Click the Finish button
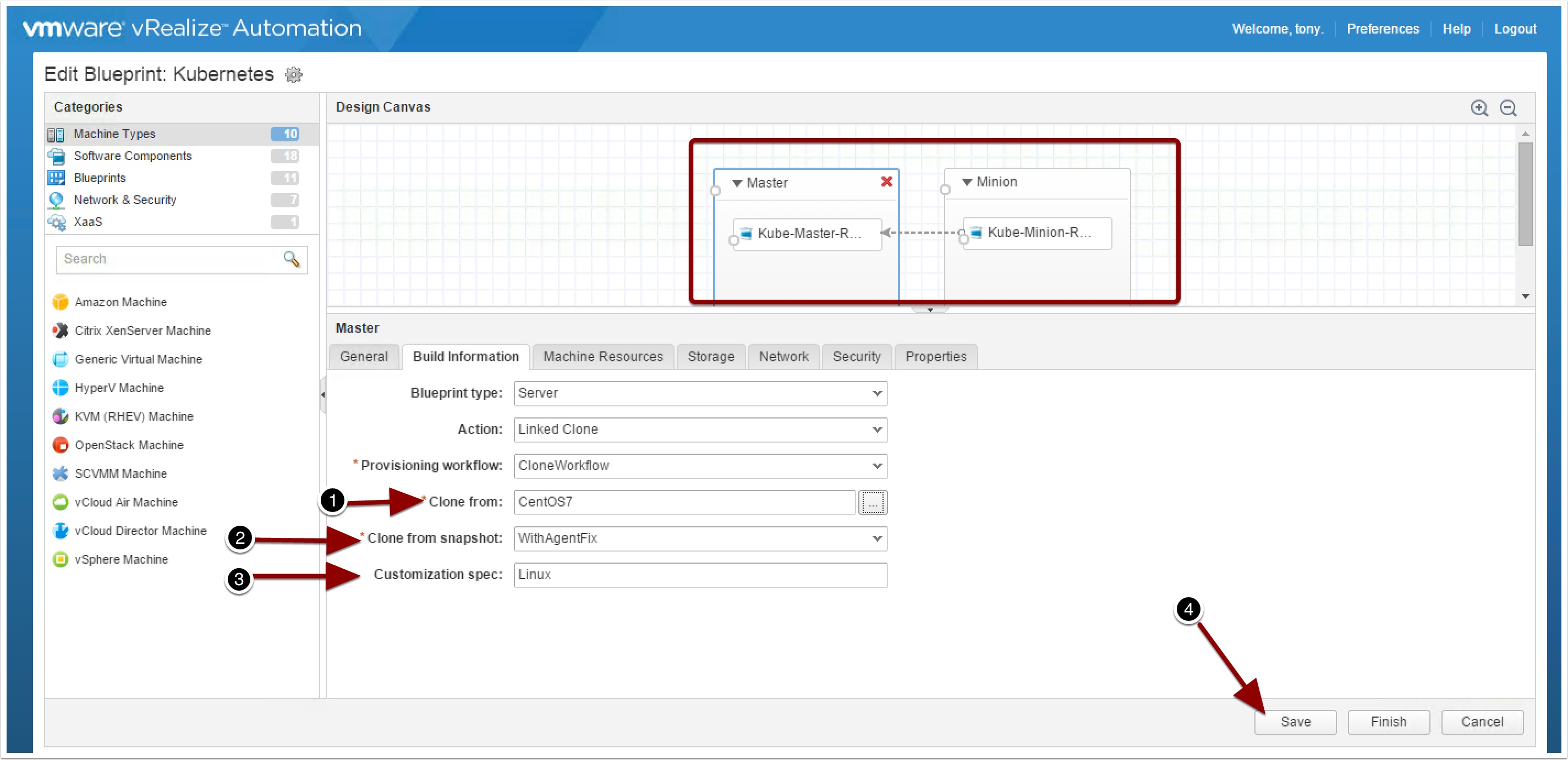Image resolution: width=1568 pixels, height=760 pixels. pyautogui.click(x=1389, y=722)
